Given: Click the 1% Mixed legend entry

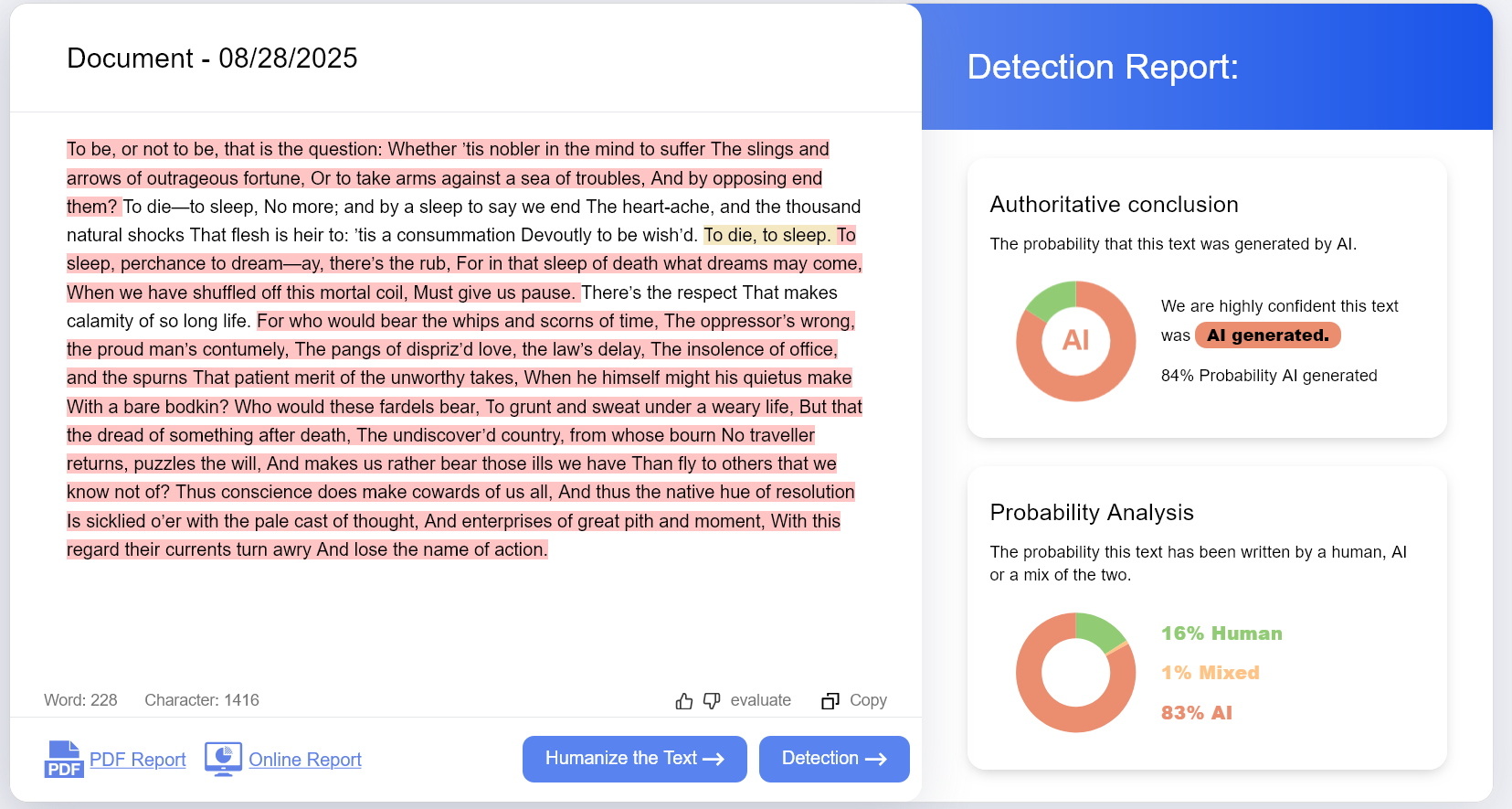Looking at the screenshot, I should point(1211,673).
